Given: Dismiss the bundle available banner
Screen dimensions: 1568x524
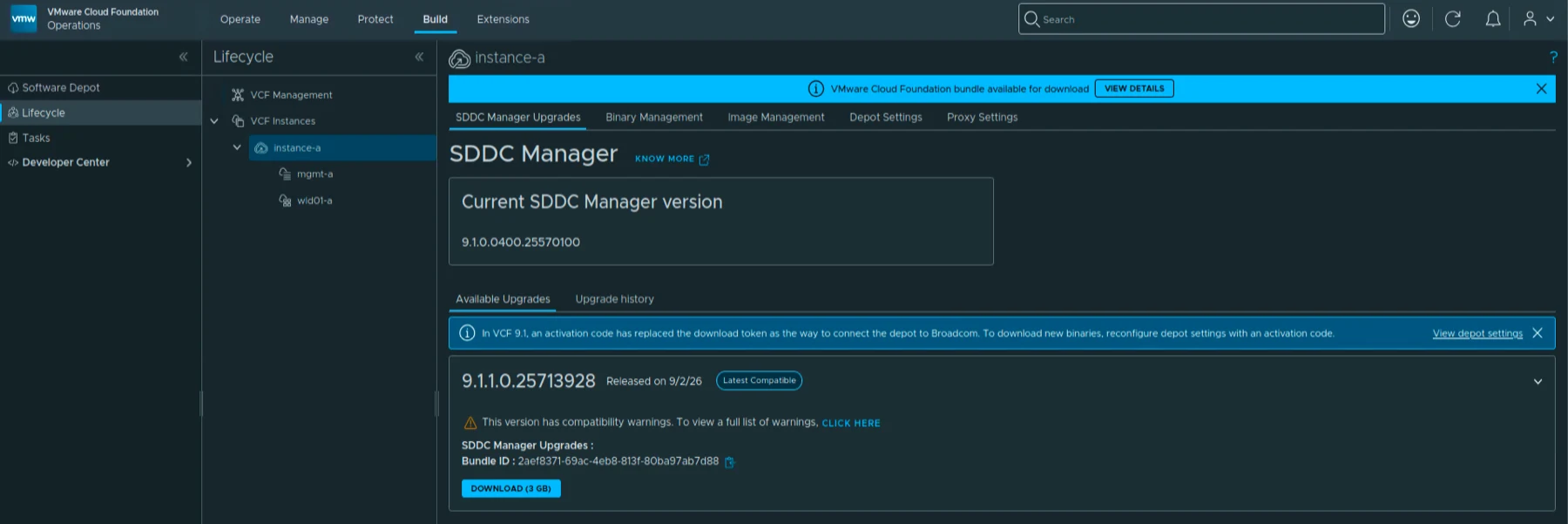Looking at the screenshot, I should point(1541,89).
